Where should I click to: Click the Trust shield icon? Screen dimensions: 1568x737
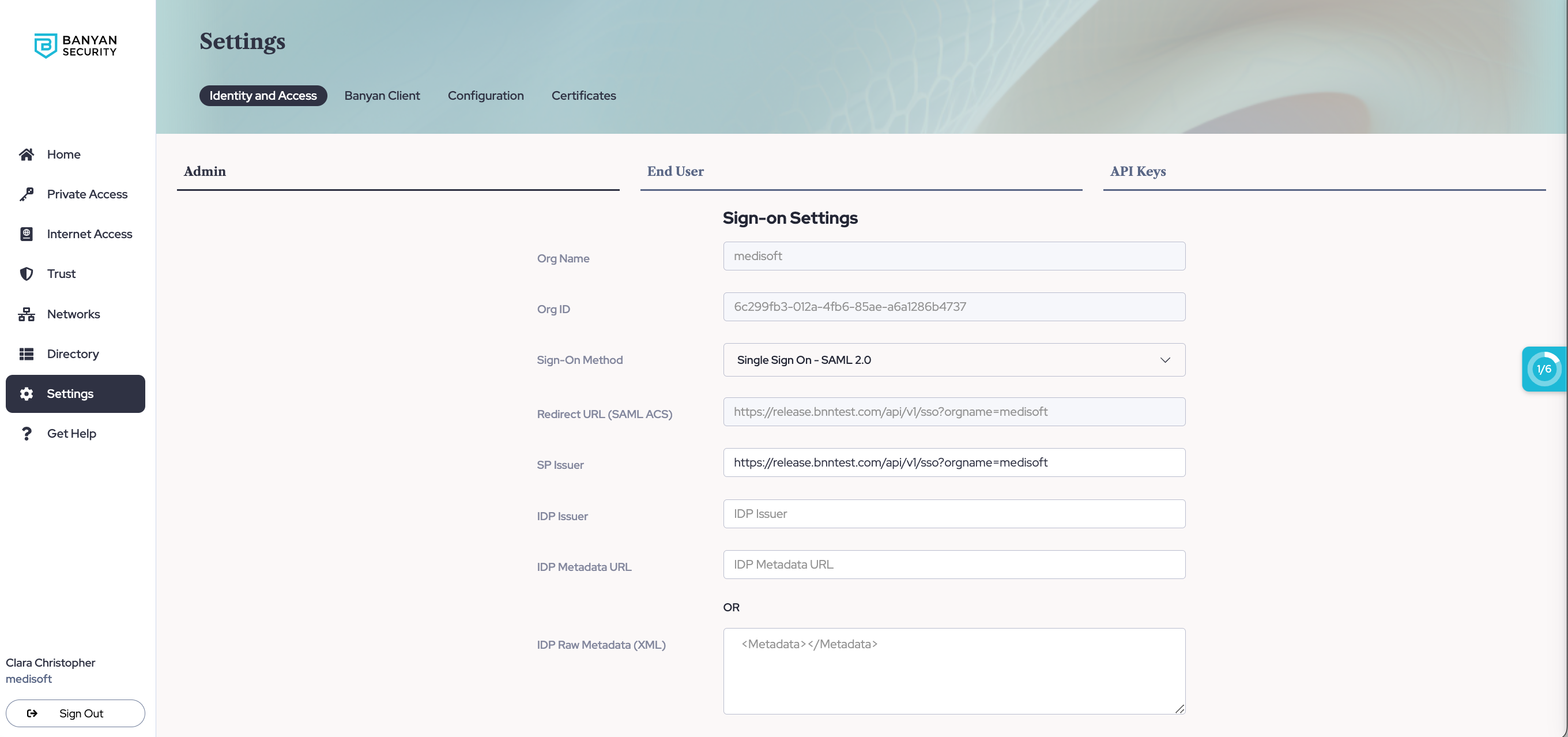[x=26, y=274]
